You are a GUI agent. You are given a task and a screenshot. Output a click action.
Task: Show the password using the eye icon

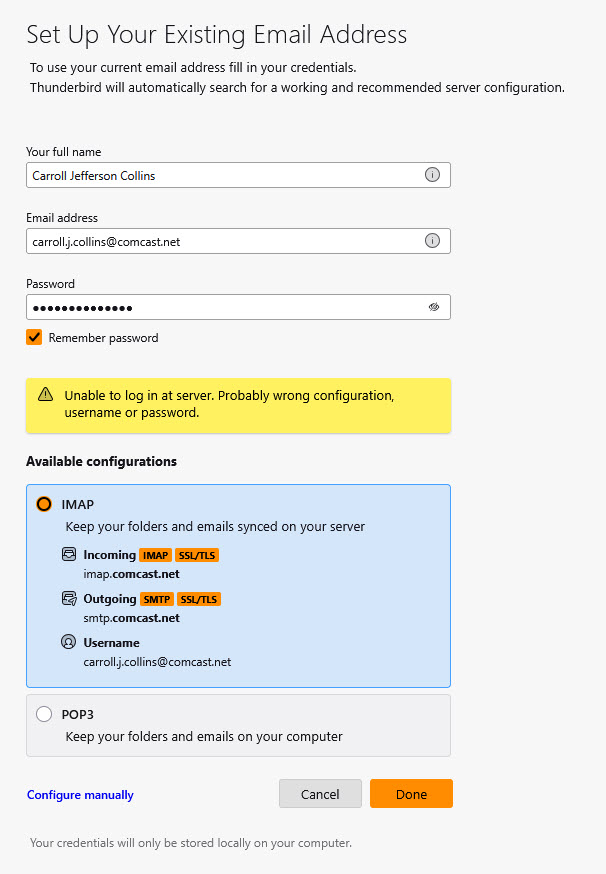pos(434,307)
